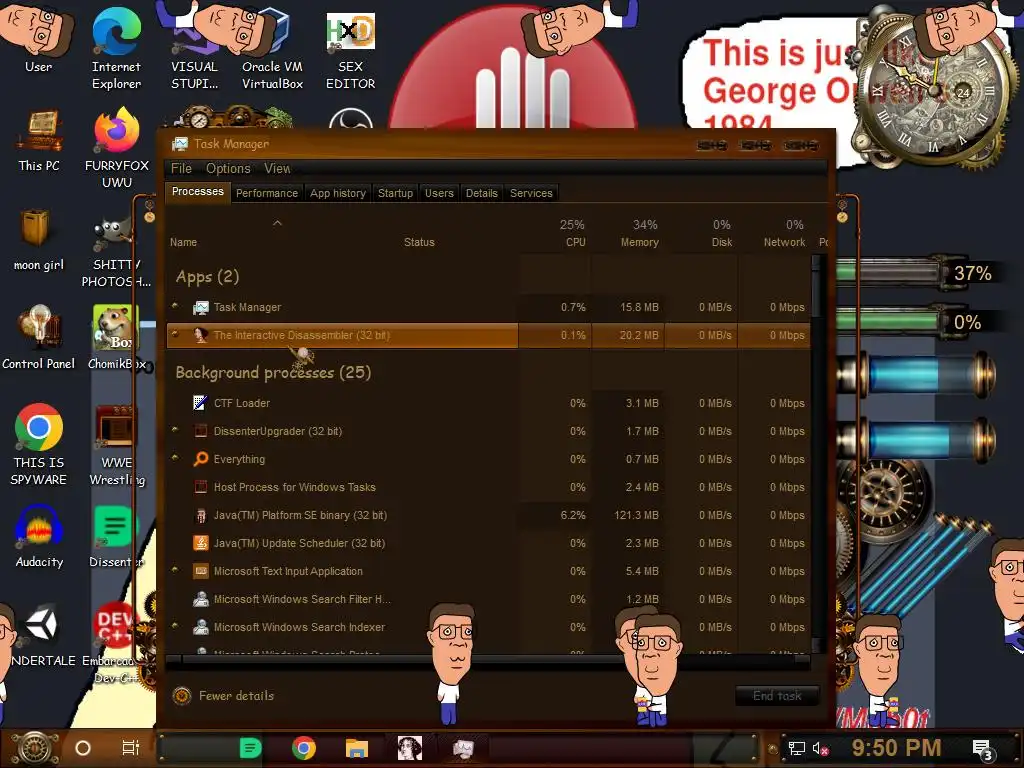
Task: Launch Audacity desktop icon
Action: click(39, 536)
